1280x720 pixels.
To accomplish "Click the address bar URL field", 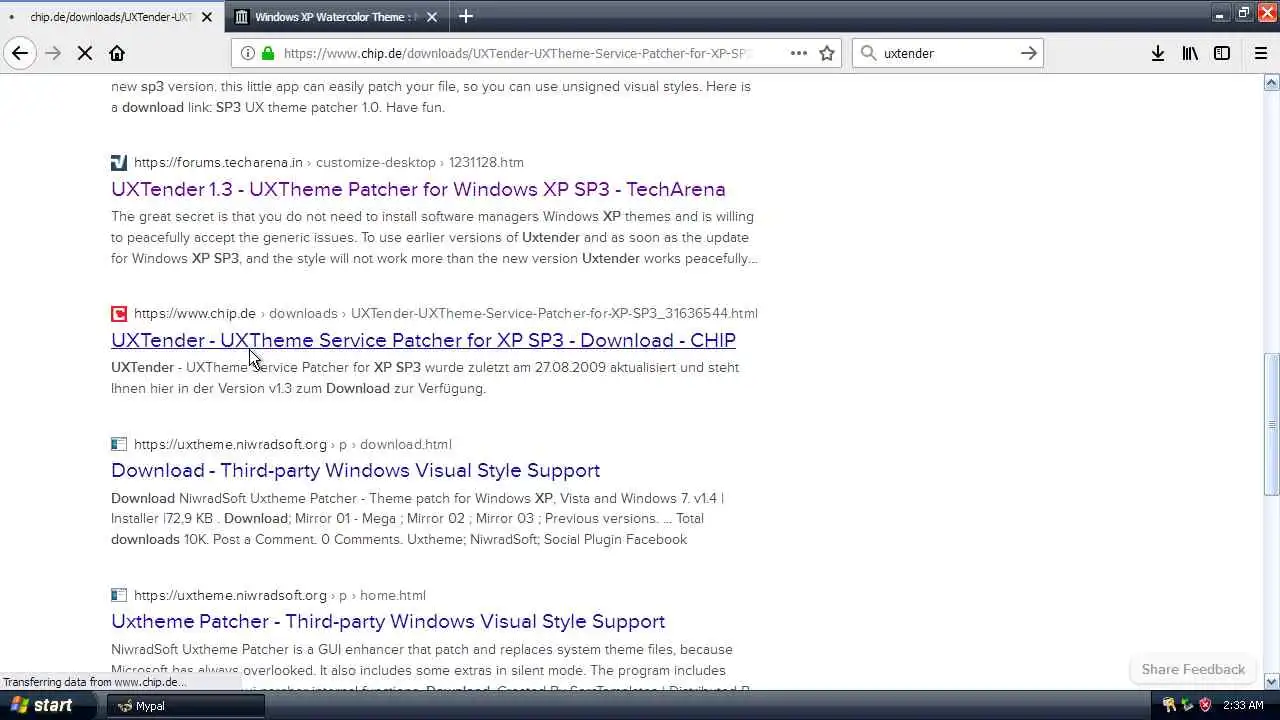I will pos(517,53).
